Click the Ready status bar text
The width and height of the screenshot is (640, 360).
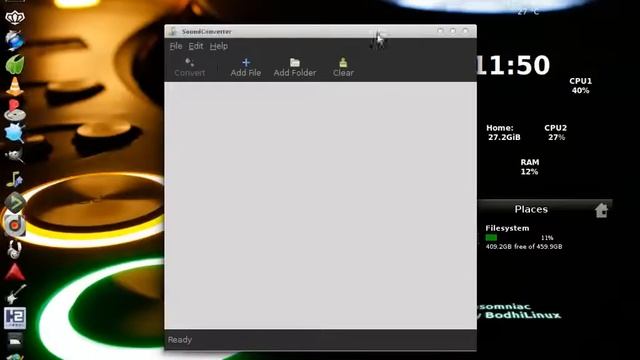(x=180, y=340)
